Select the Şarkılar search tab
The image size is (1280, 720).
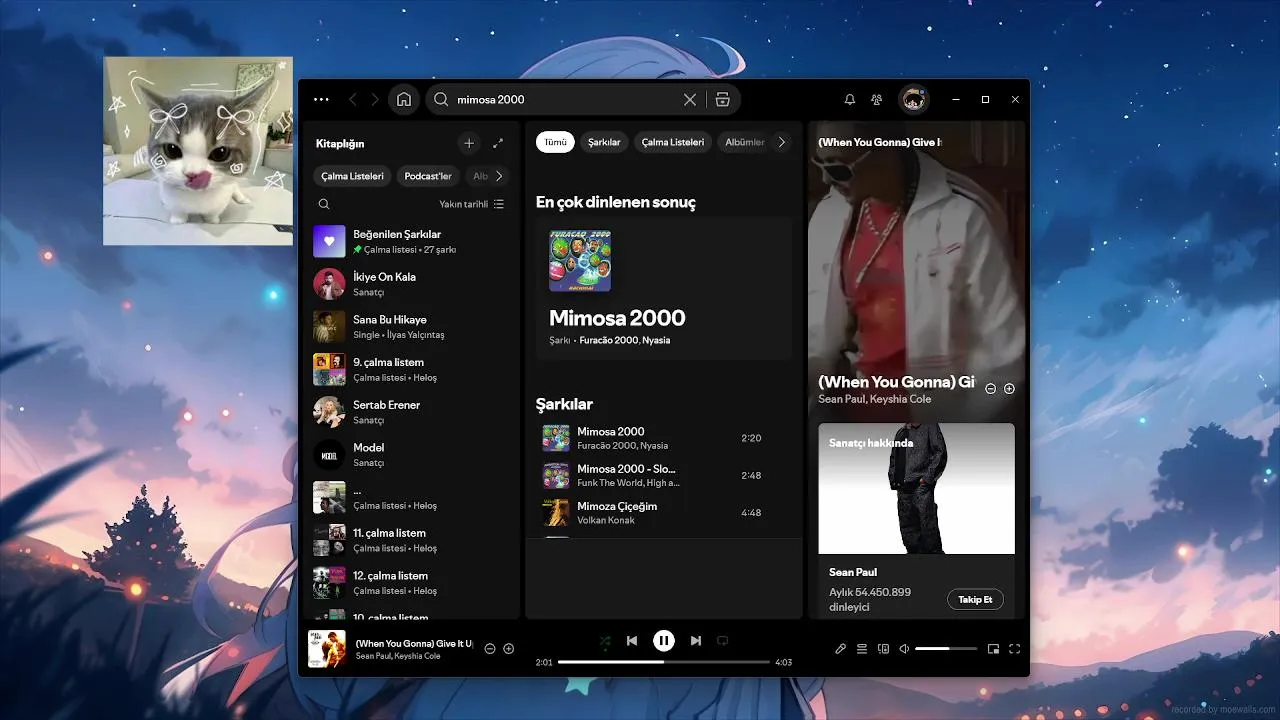coord(604,142)
